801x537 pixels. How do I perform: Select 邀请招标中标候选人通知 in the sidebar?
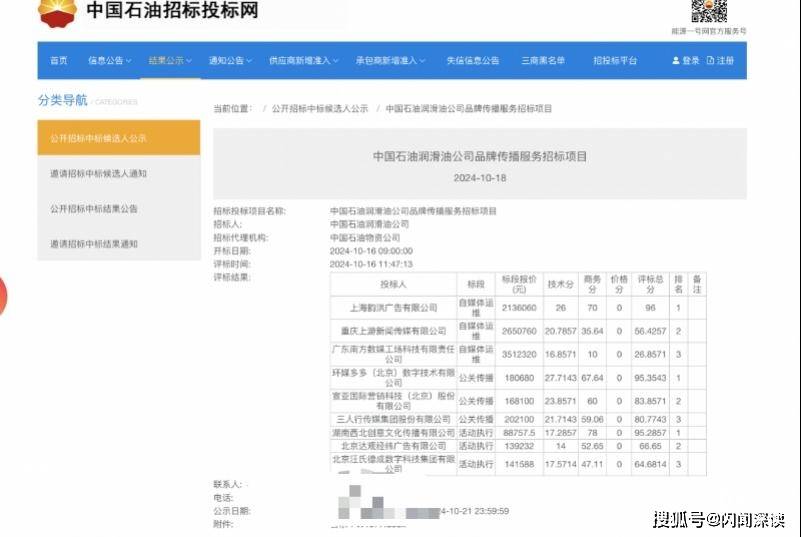click(x=119, y=173)
